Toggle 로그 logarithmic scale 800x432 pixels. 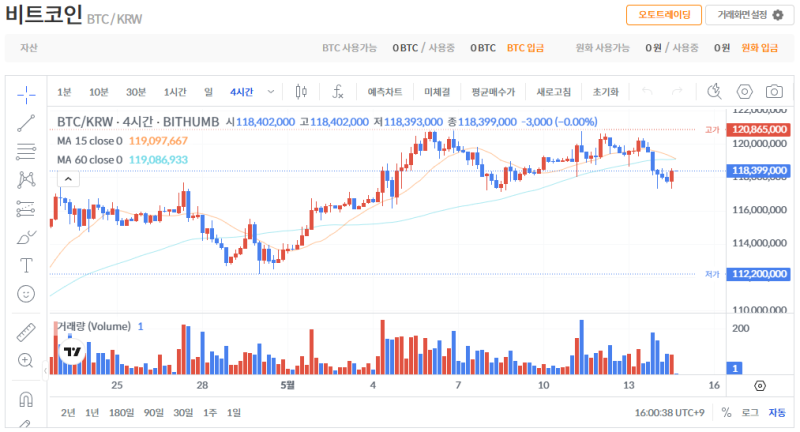[750, 412]
